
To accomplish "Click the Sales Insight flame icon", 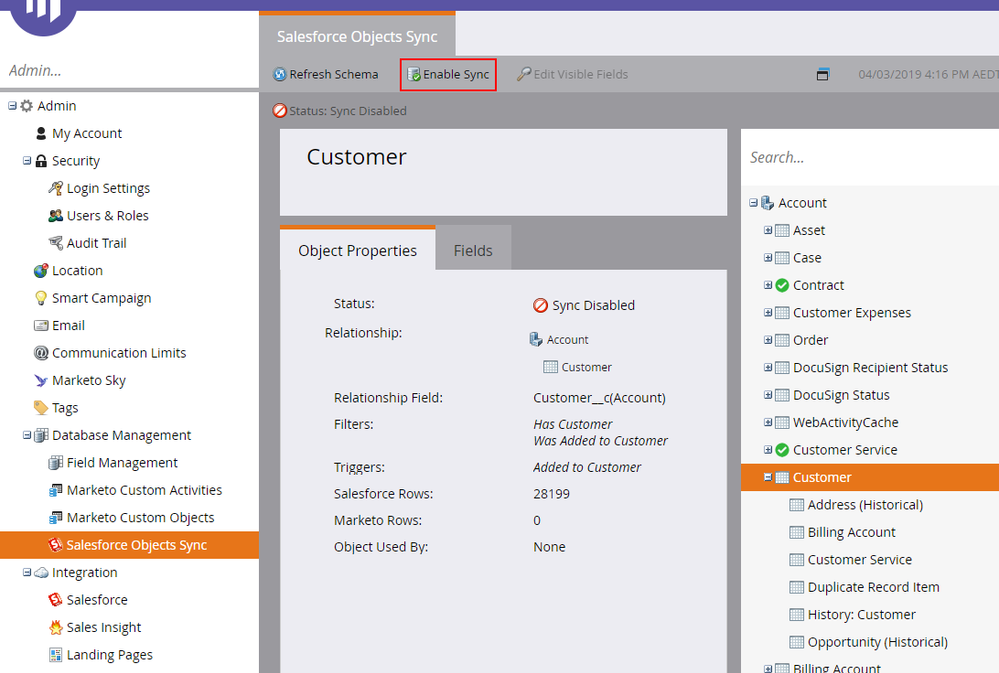I will coord(55,627).
